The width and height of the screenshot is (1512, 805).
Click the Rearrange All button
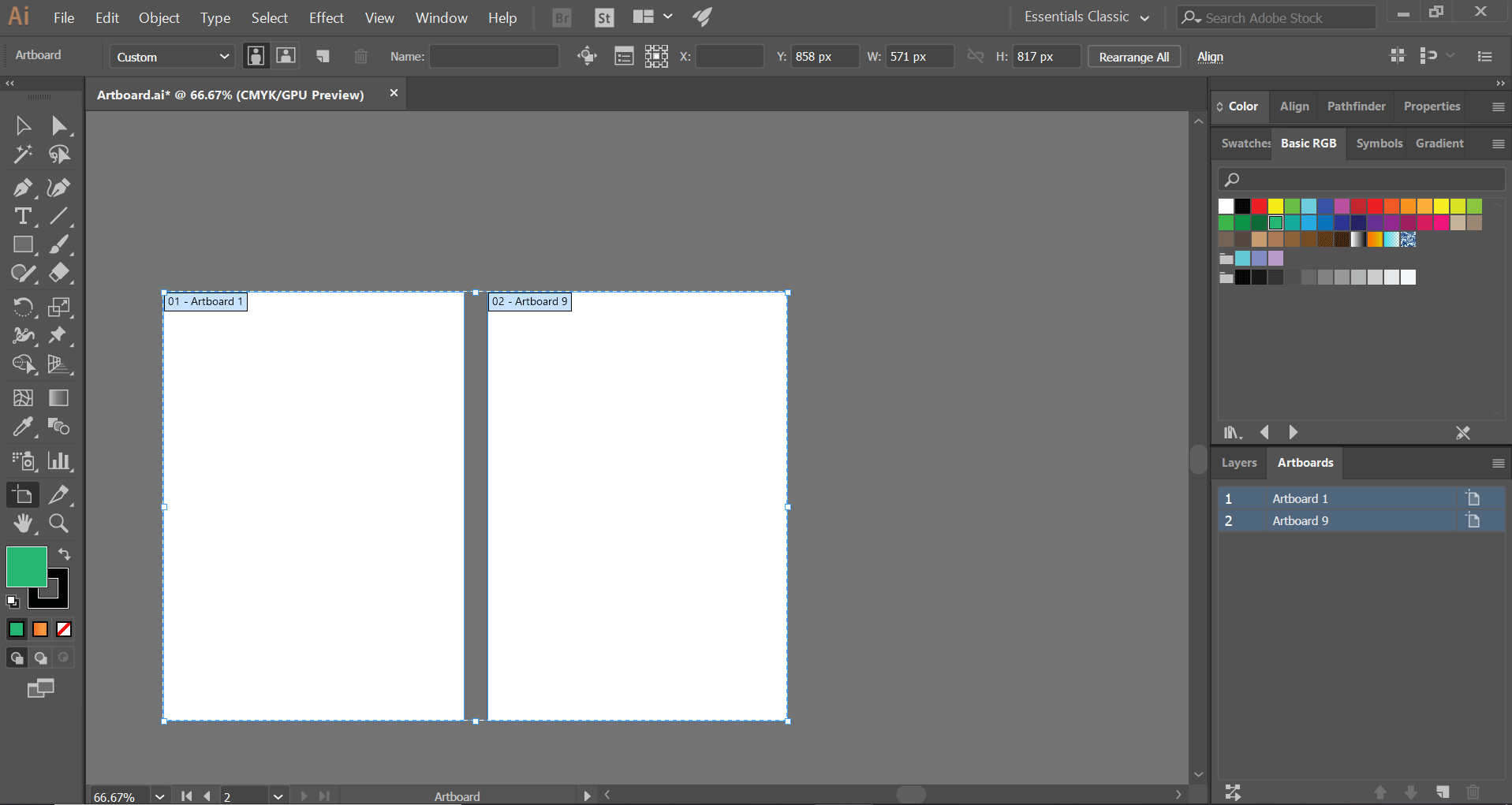point(1134,57)
